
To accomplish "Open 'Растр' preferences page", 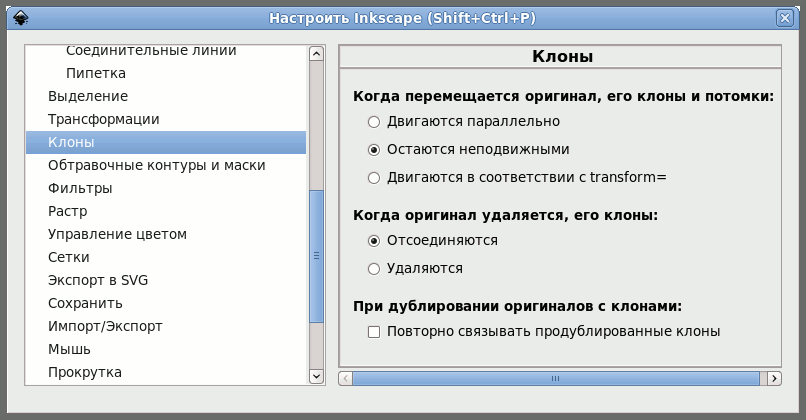I will [x=166, y=211].
